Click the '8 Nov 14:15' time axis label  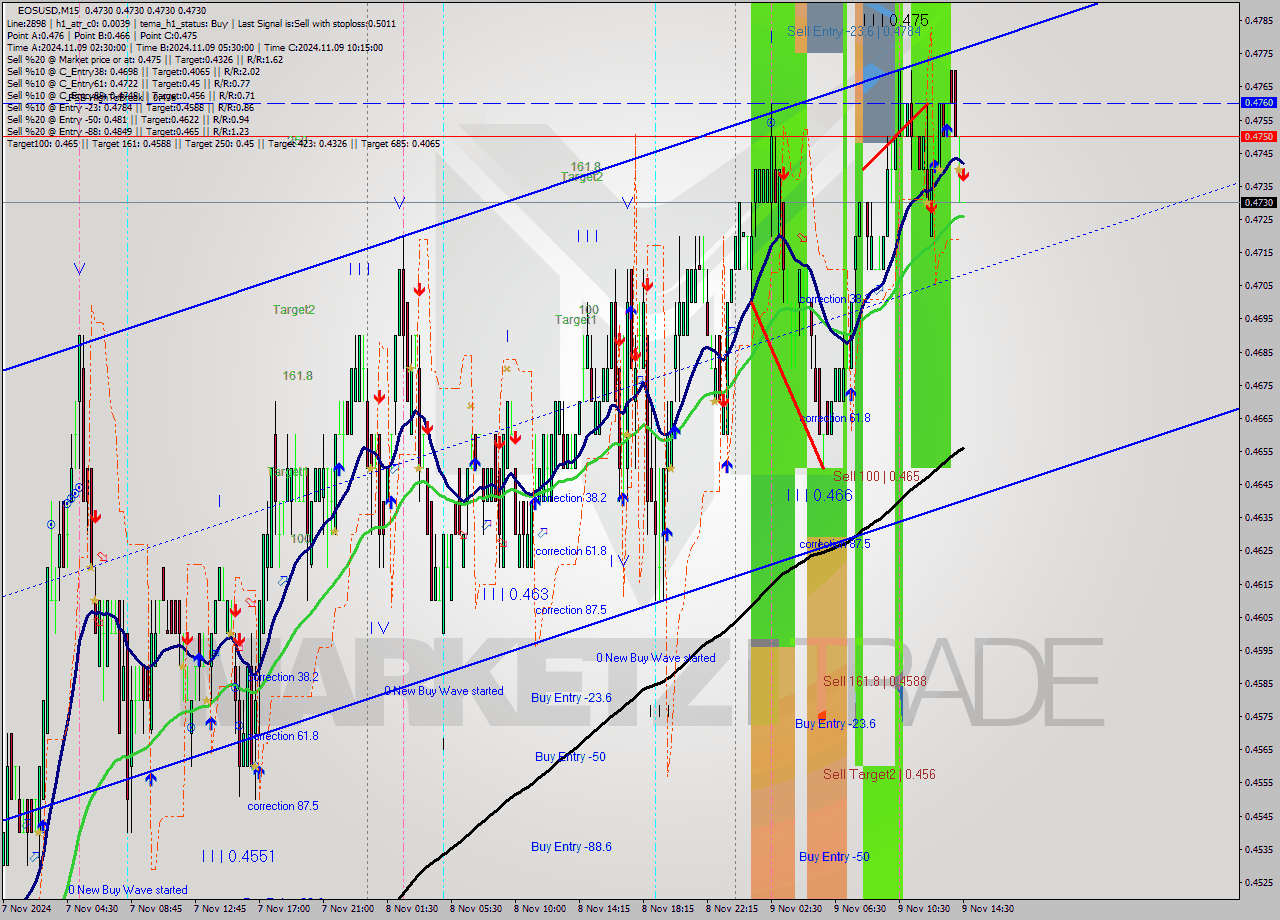pyautogui.click(x=603, y=909)
